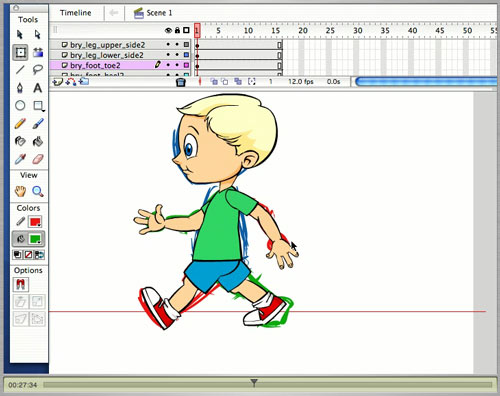
Task: Toggle outline square for bry_leg_lower_side2
Action: point(186,55)
